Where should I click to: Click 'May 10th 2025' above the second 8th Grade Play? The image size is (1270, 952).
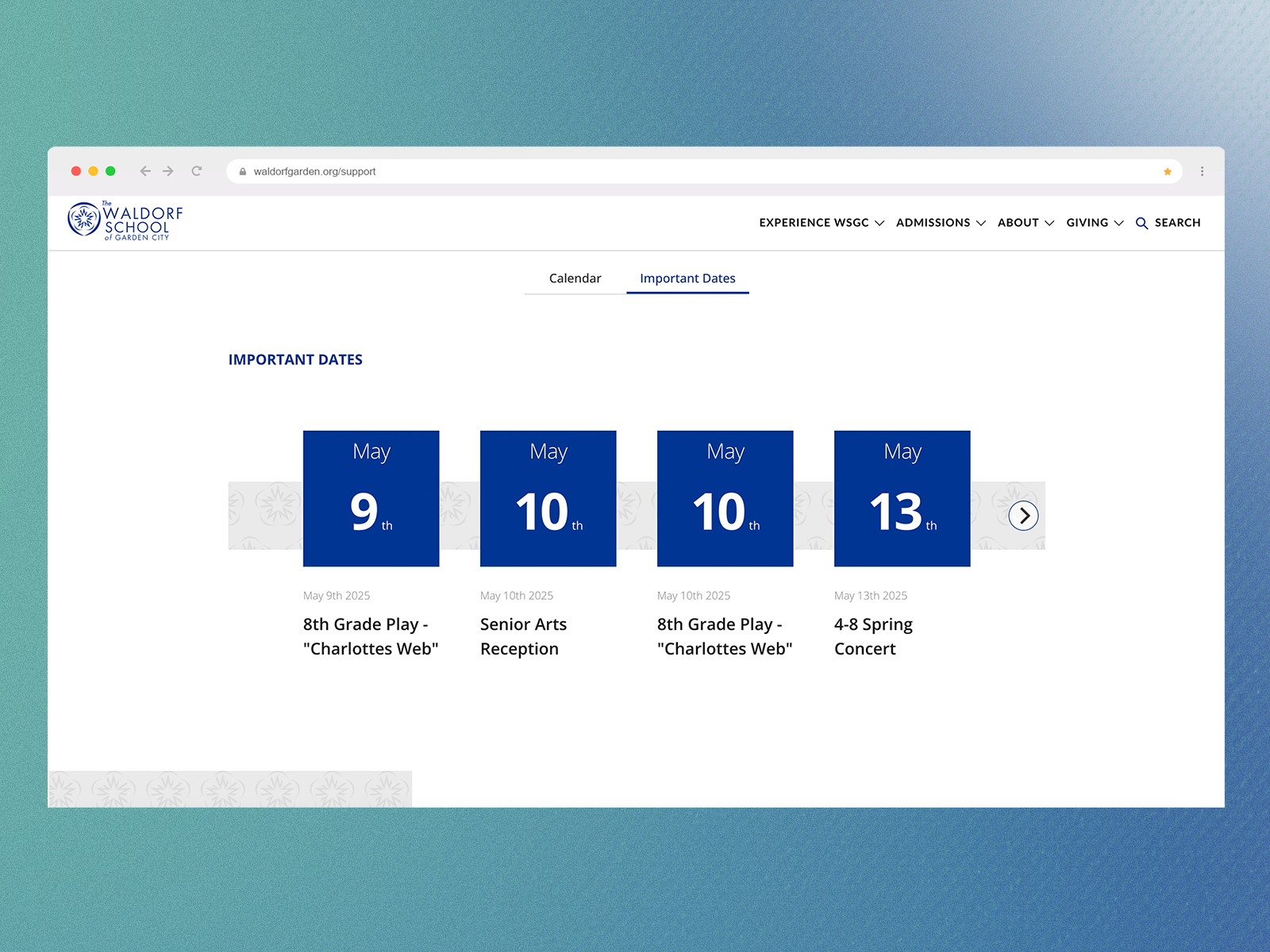tap(694, 596)
